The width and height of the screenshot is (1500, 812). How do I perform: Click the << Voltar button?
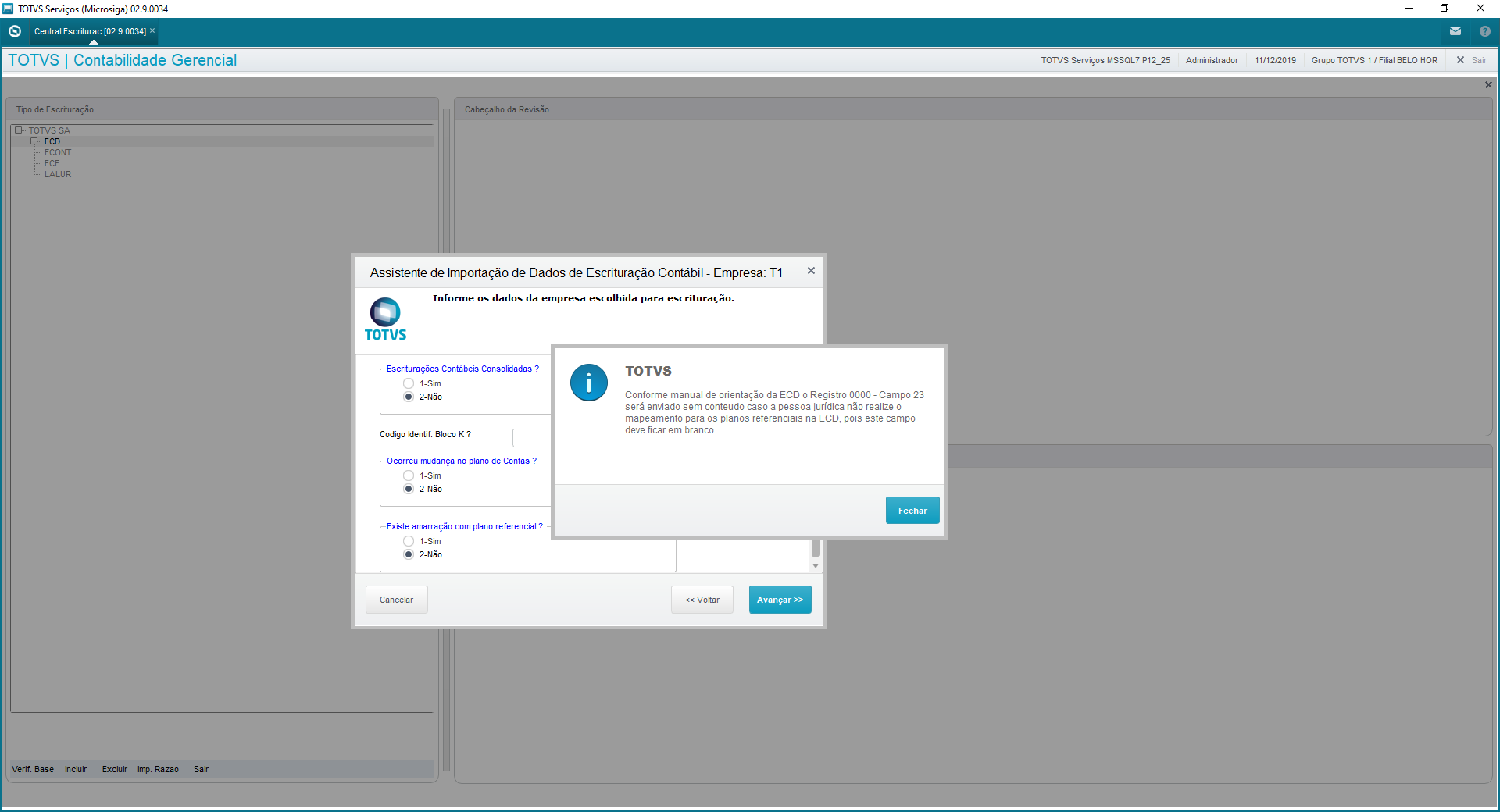coord(702,600)
